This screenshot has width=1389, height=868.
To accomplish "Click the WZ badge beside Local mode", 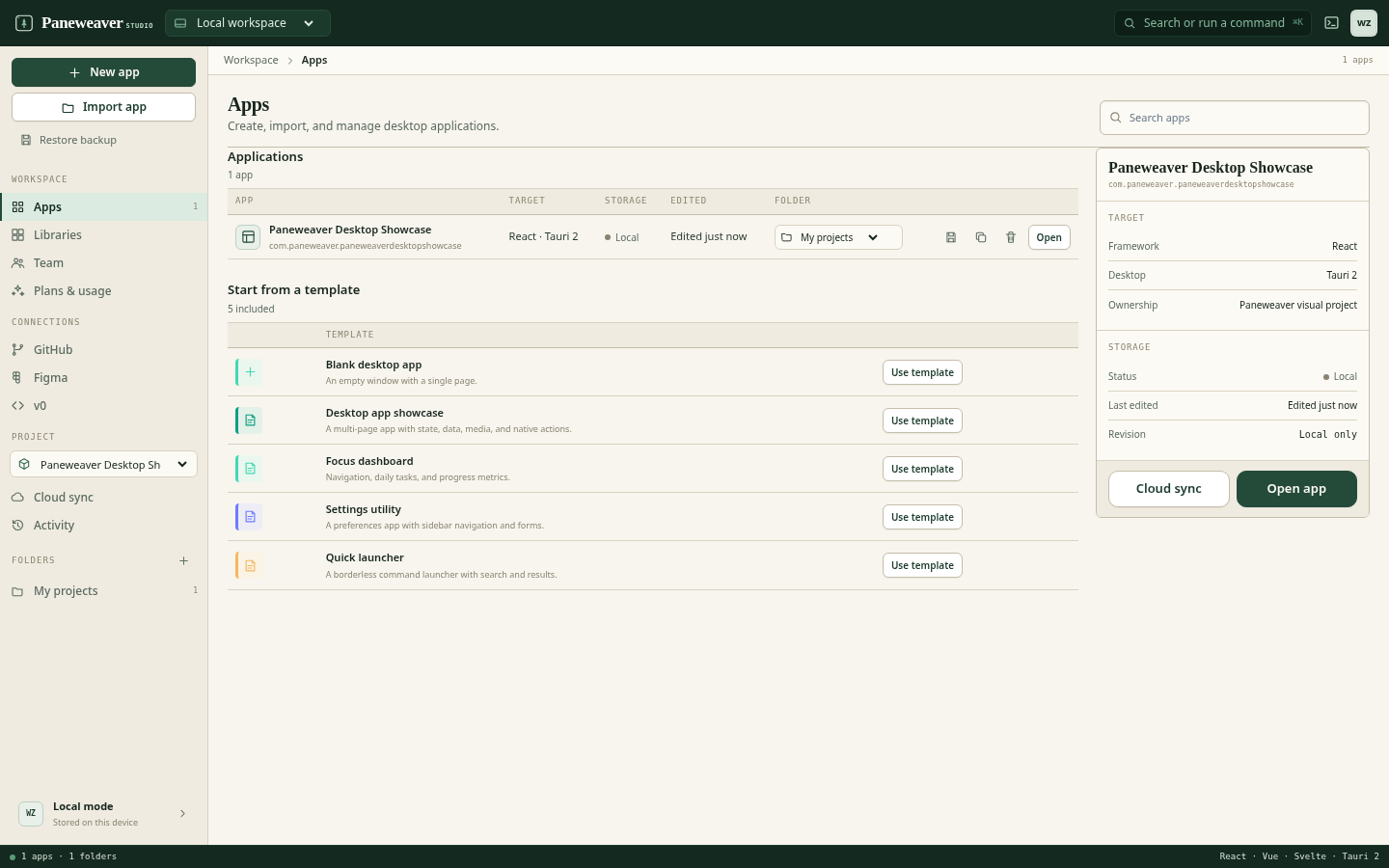I will coord(31,813).
